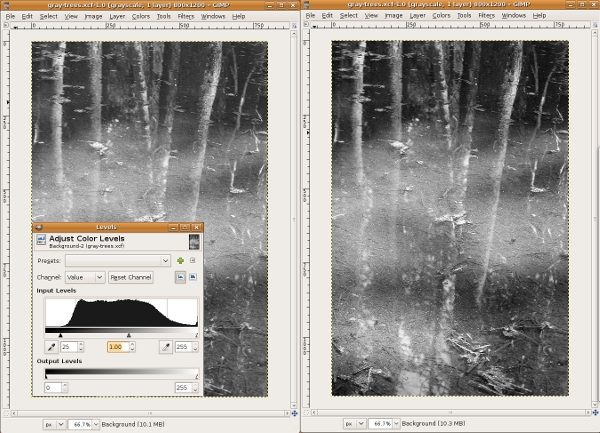Click the input gamma slider triangle
This screenshot has height=433, width=600.
128,335
